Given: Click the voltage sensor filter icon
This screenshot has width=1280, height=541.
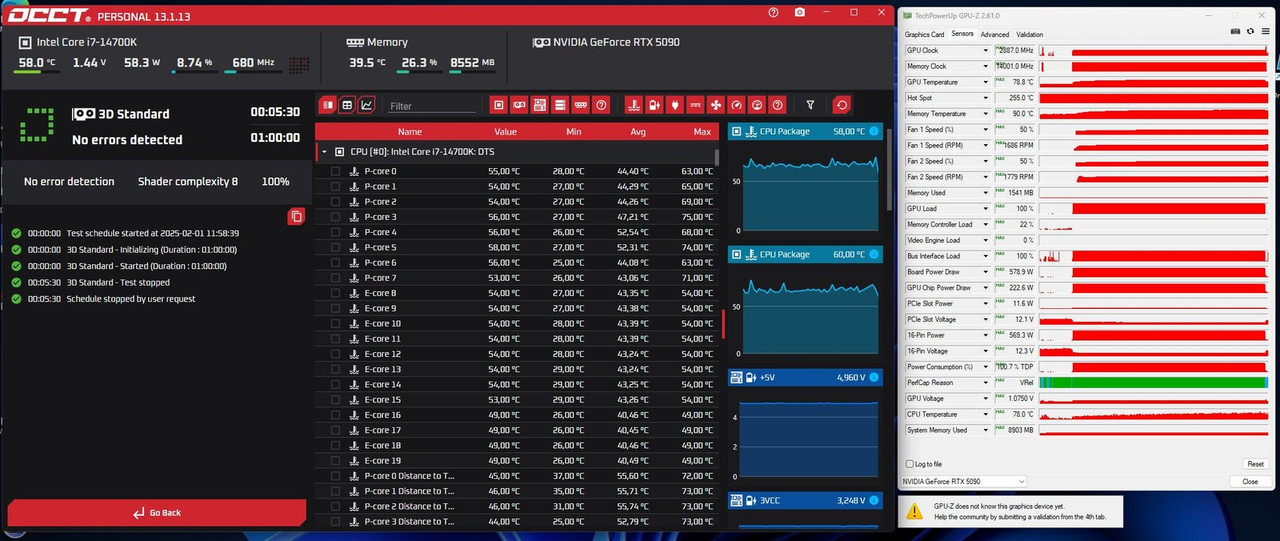Looking at the screenshot, I should pyautogui.click(x=654, y=105).
